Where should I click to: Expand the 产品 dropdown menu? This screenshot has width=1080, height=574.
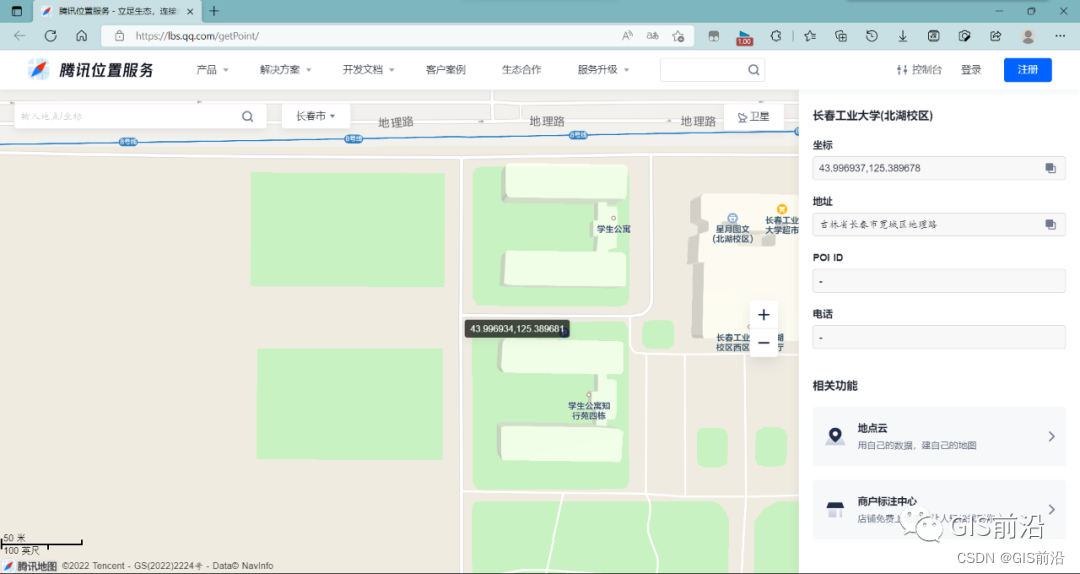tap(212, 70)
